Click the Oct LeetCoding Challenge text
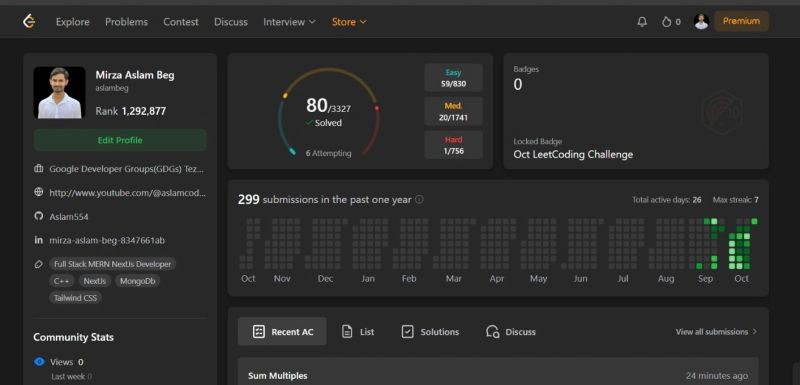Screen dimensions: 800x385 tap(573, 155)
